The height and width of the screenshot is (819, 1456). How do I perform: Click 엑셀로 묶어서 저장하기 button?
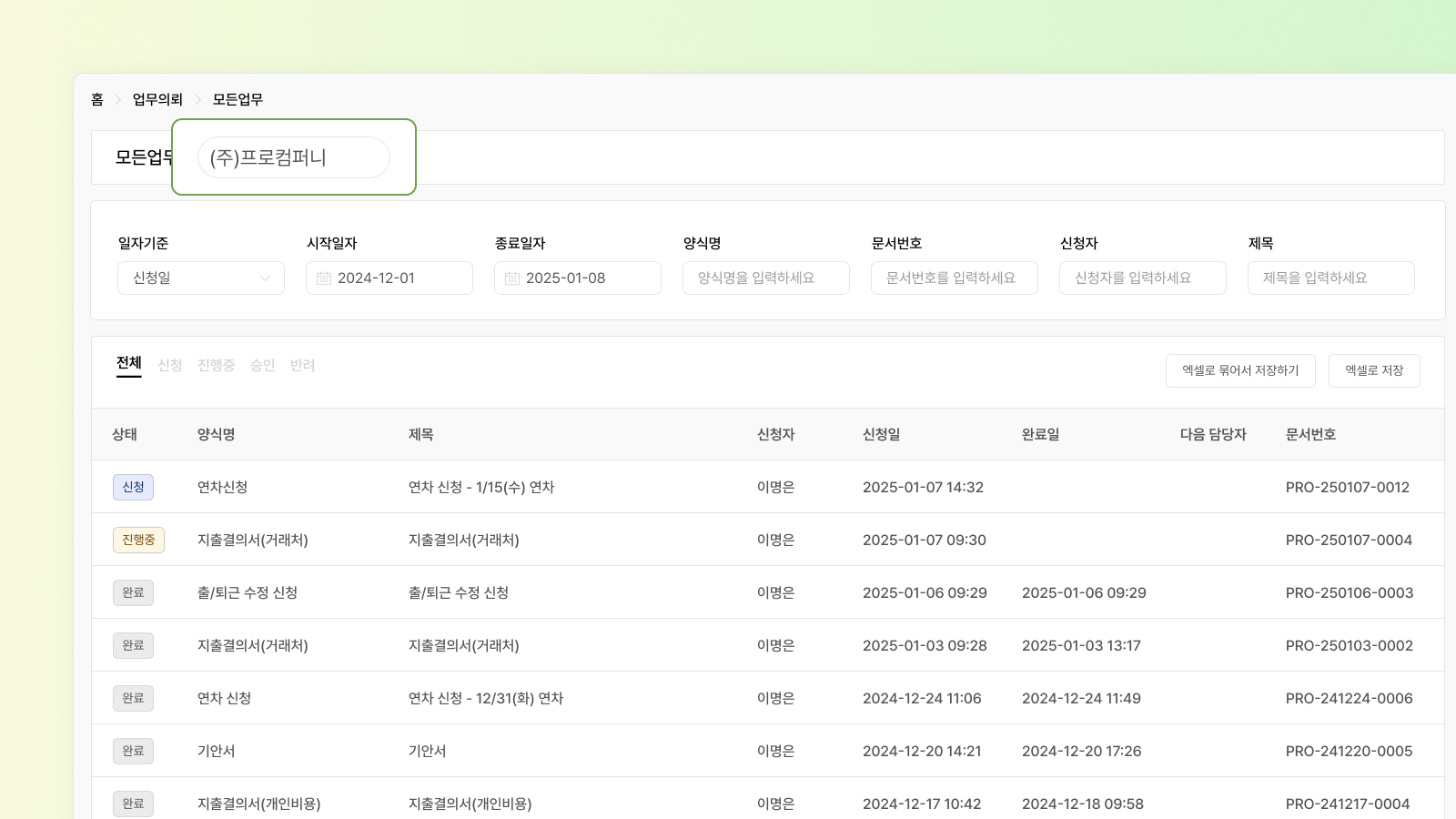click(1240, 370)
